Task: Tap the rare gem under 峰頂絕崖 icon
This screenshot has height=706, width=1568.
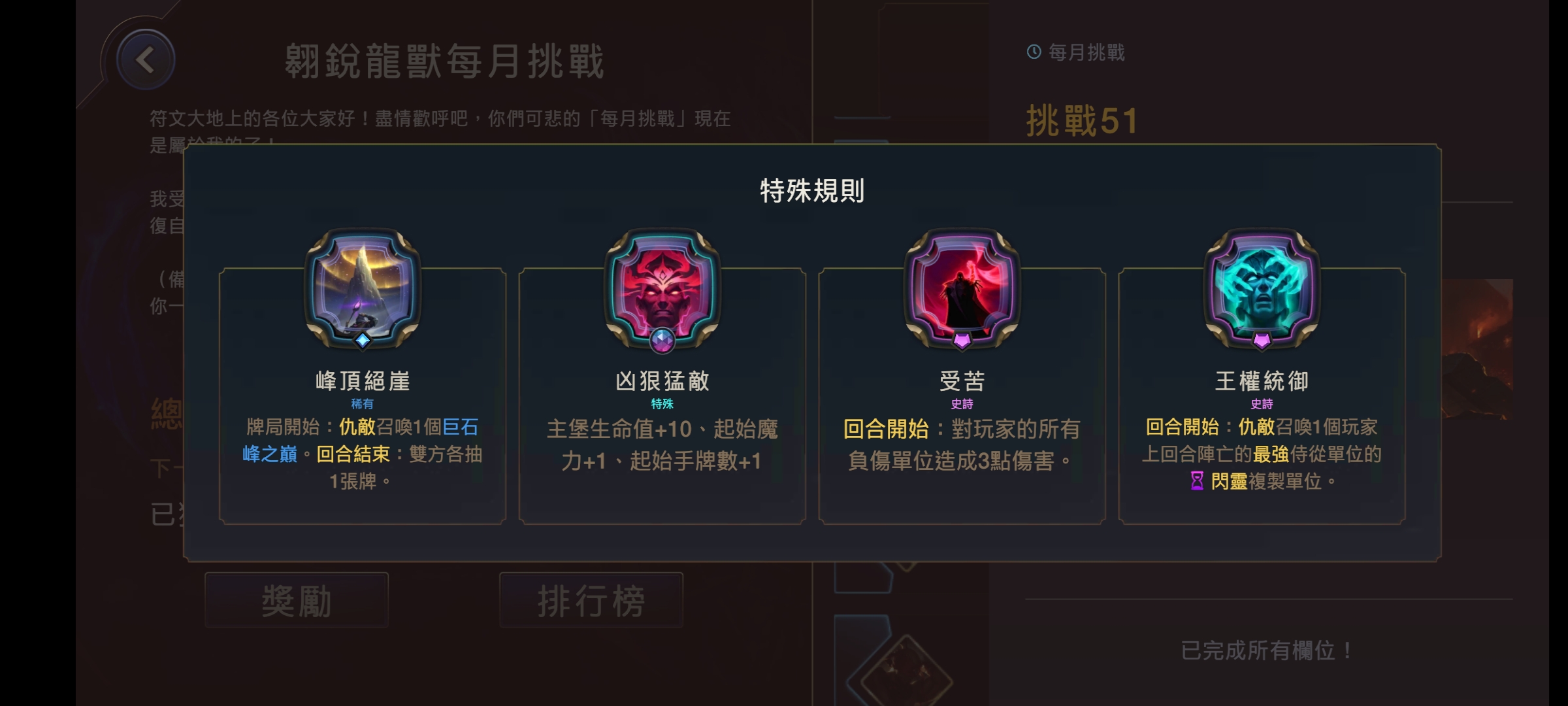Action: 363,340
